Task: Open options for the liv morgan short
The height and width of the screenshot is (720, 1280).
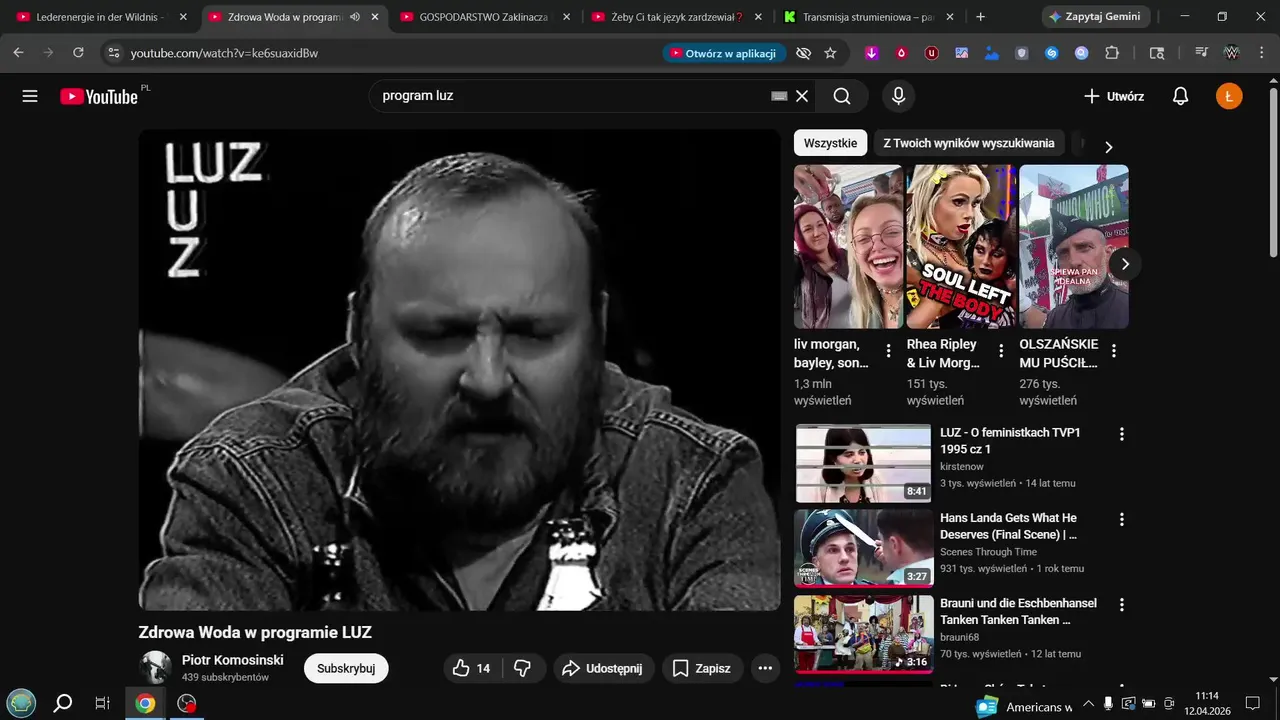Action: (x=888, y=351)
